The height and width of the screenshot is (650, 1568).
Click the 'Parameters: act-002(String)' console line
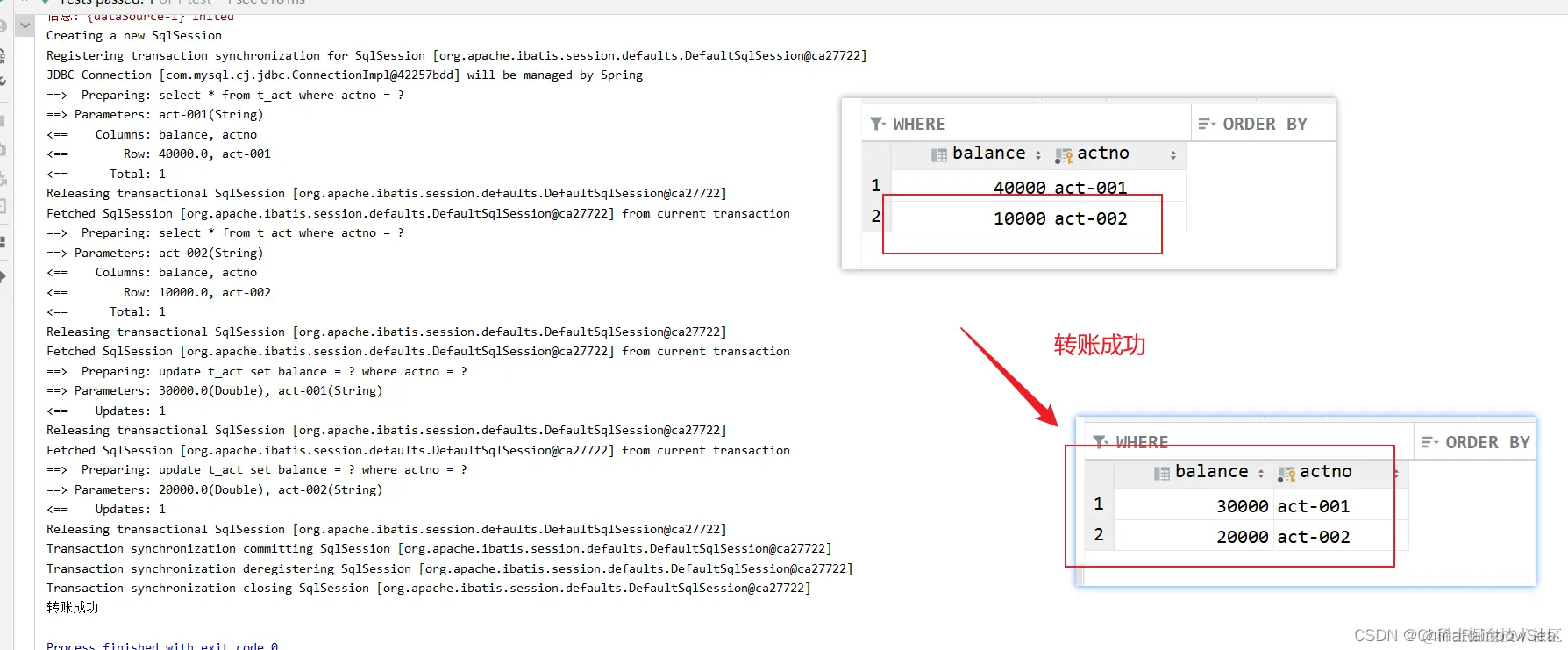tap(155, 254)
